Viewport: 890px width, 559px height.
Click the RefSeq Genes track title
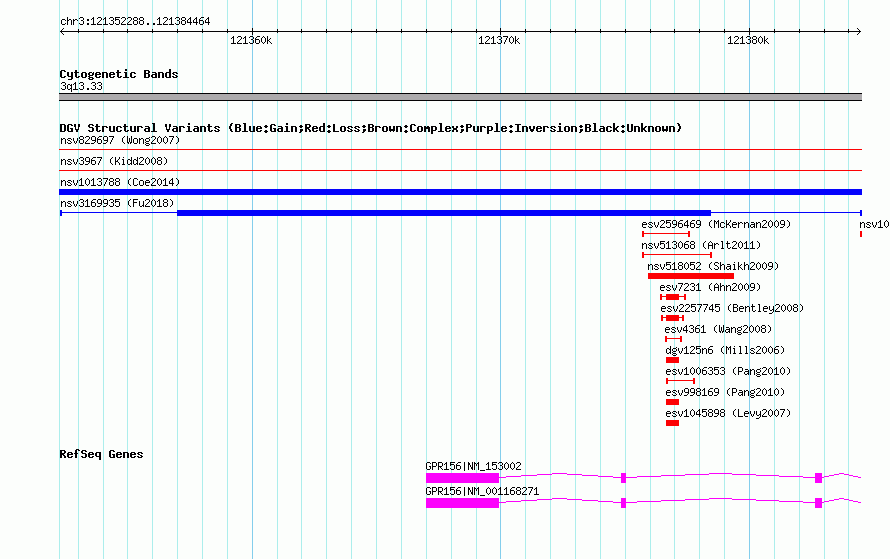[x=101, y=454]
